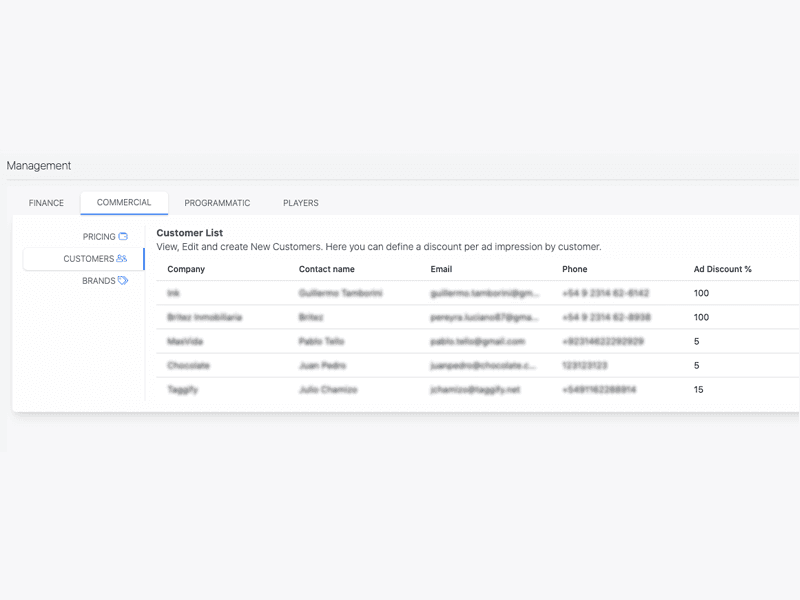800x600 pixels.
Task: Click Pablo Tello's email address
Action: pyautogui.click(x=477, y=341)
